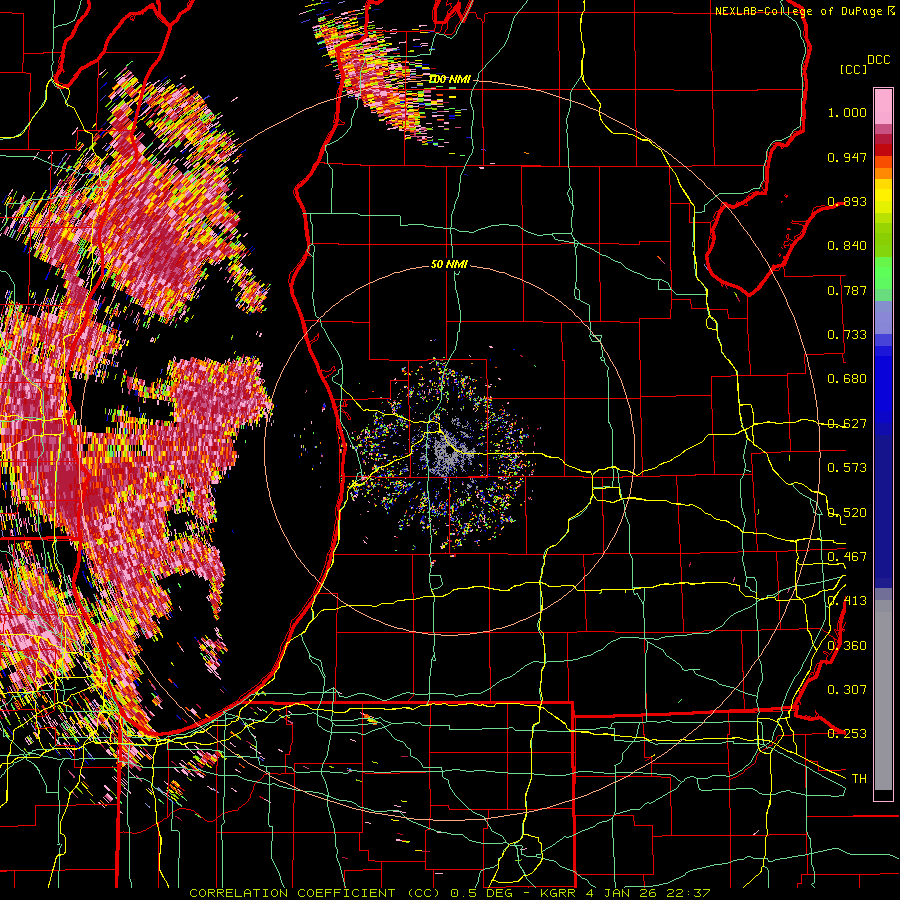Click the TH threshold label in legend
Viewport: 900px width, 900px height.
pyautogui.click(x=859, y=779)
